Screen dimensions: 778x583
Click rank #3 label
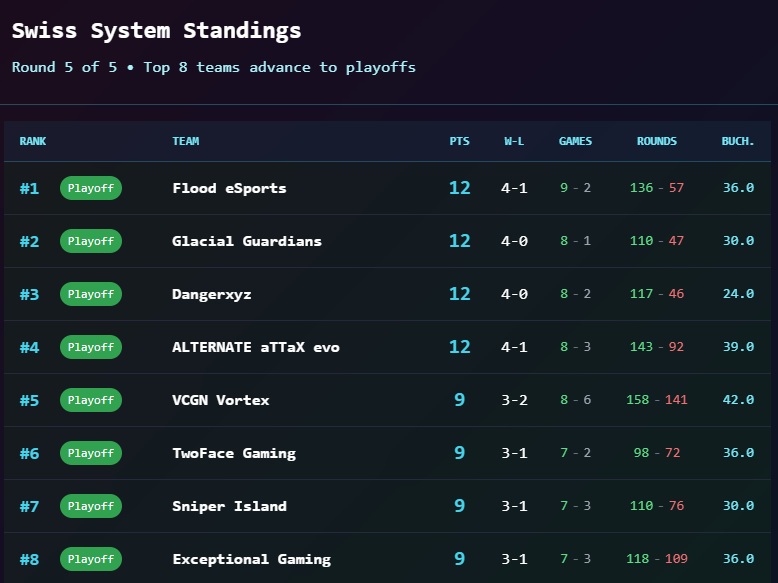pyautogui.click(x=29, y=295)
